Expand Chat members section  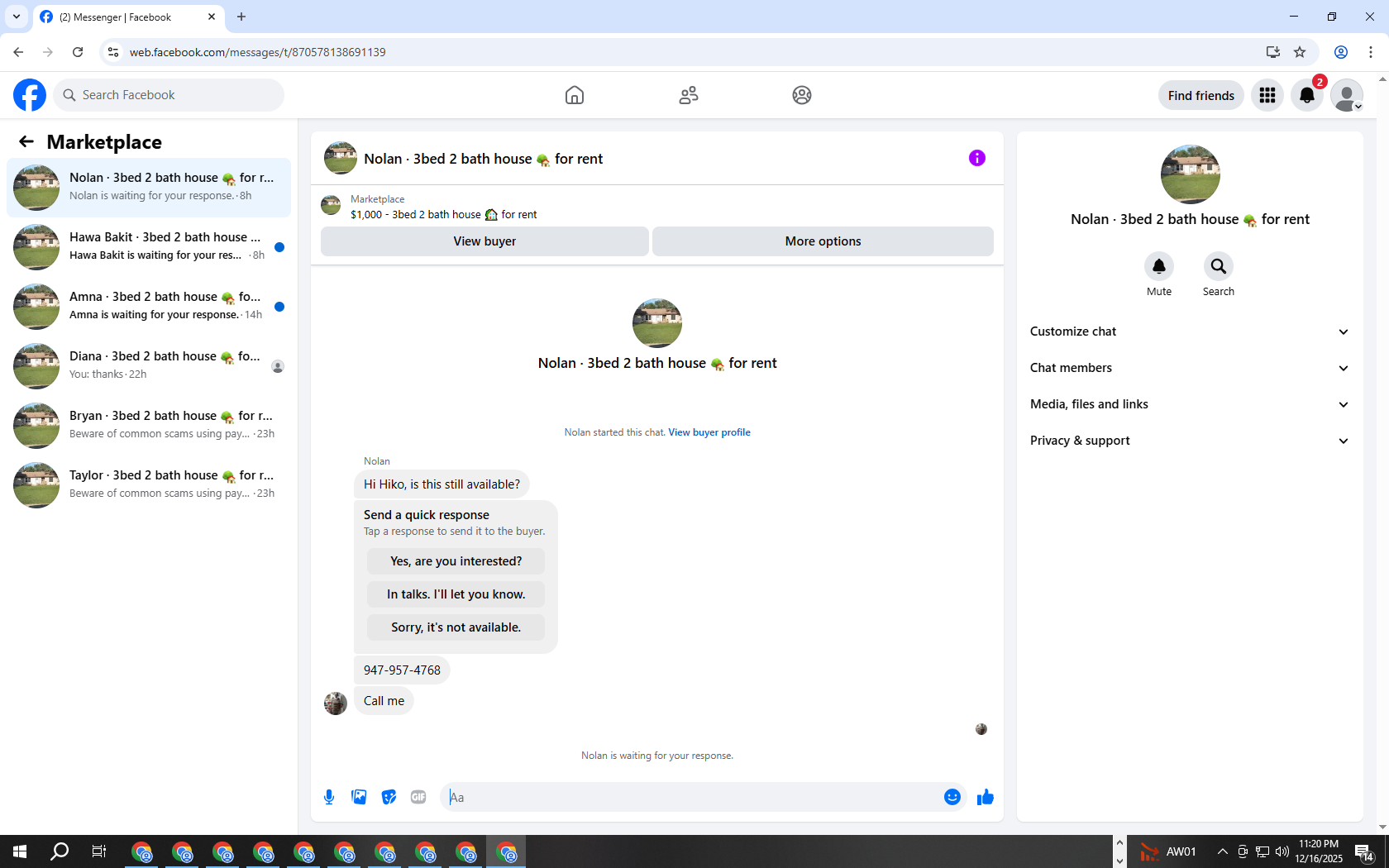(x=1190, y=368)
